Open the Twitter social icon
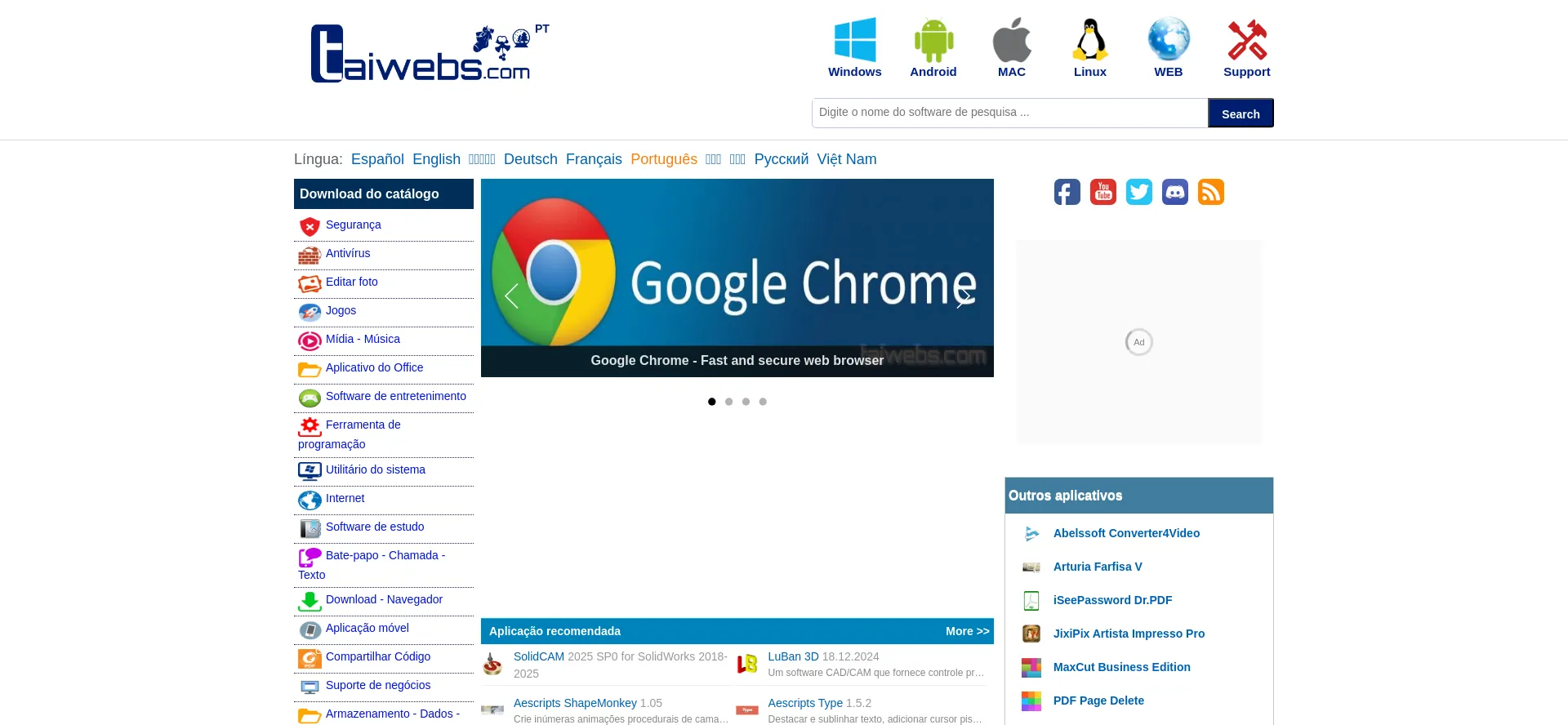This screenshot has height=725, width=1568. click(x=1139, y=192)
